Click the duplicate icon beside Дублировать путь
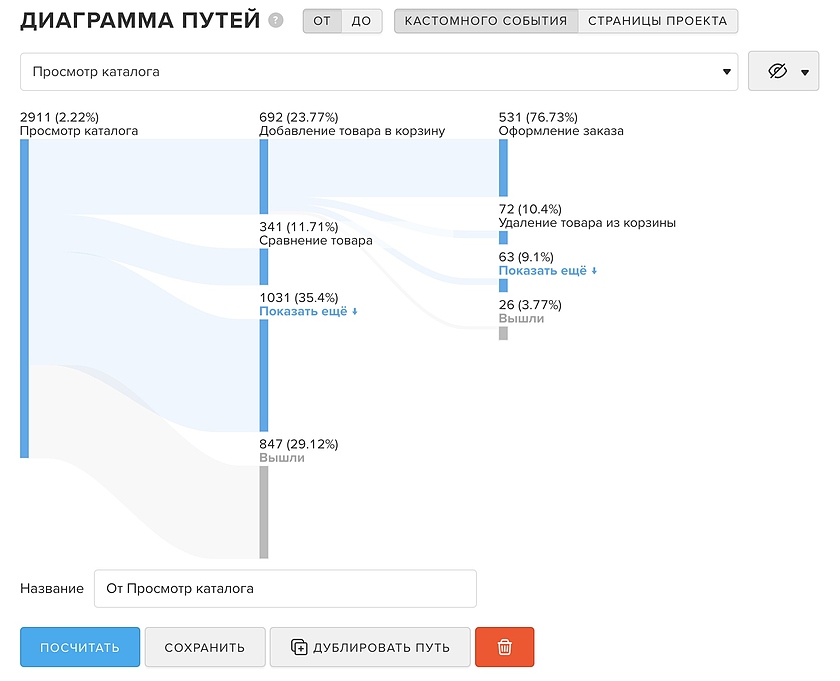This screenshot has height=681, width=840. coord(299,647)
